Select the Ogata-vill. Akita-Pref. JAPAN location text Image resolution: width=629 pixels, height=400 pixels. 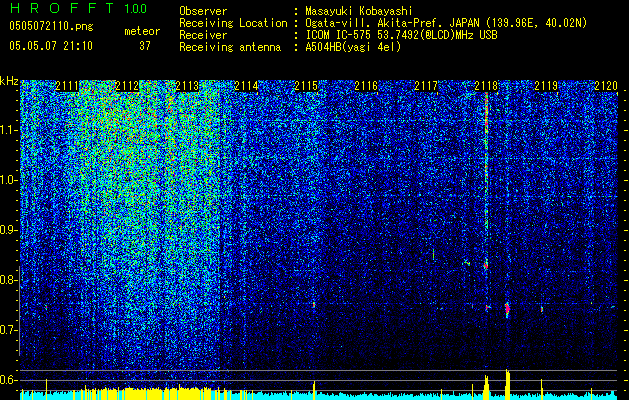coord(446,23)
